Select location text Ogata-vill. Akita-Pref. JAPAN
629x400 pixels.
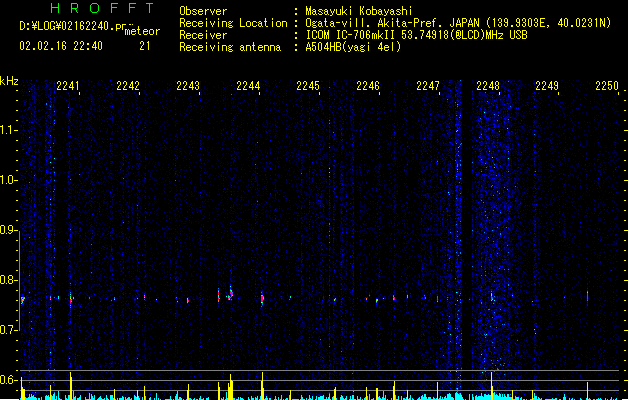[x=391, y=23]
